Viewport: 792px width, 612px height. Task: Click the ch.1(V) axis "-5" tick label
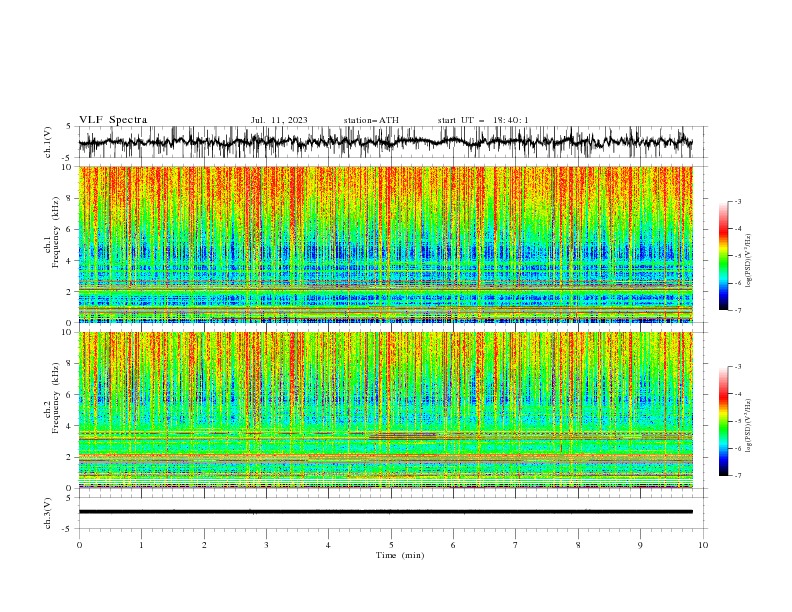click(68, 158)
